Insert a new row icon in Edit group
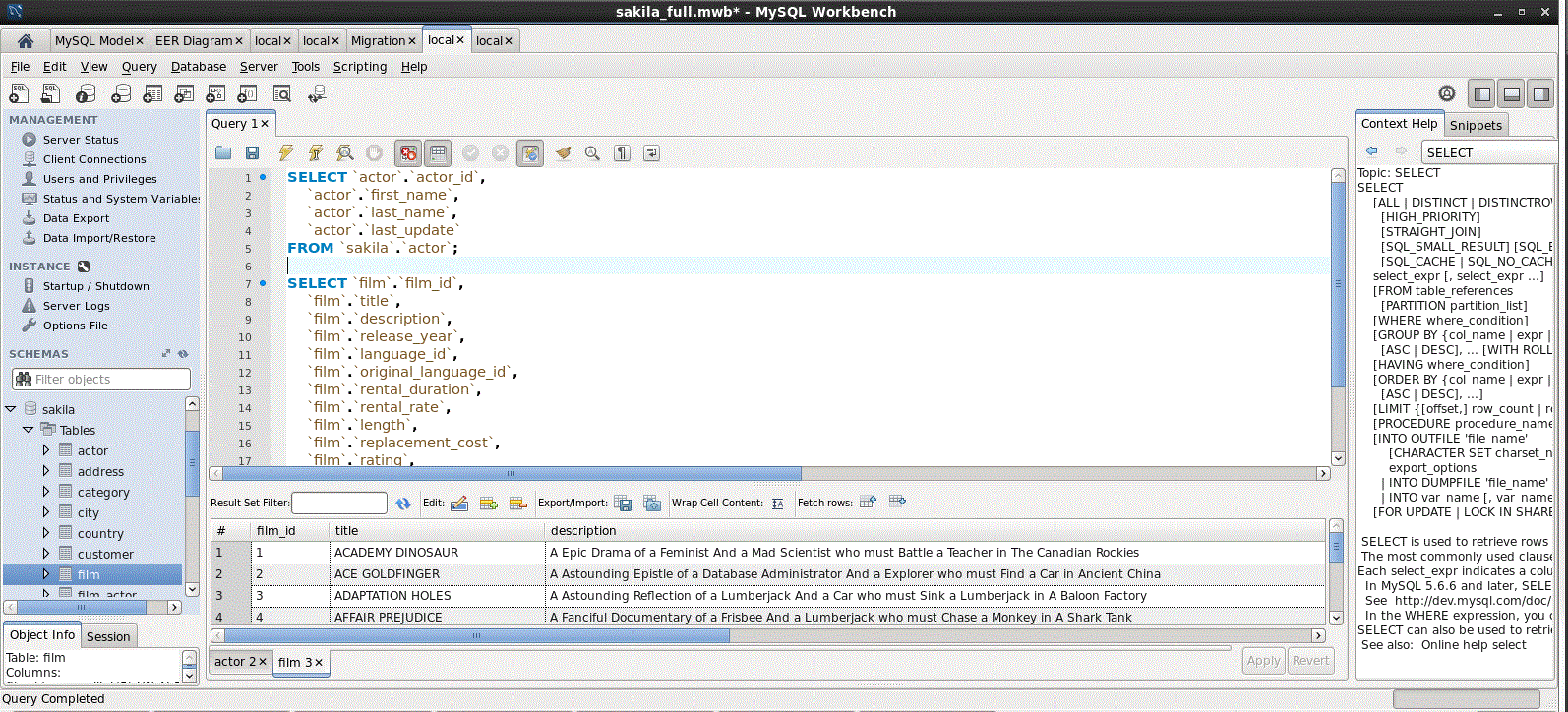 (x=489, y=504)
